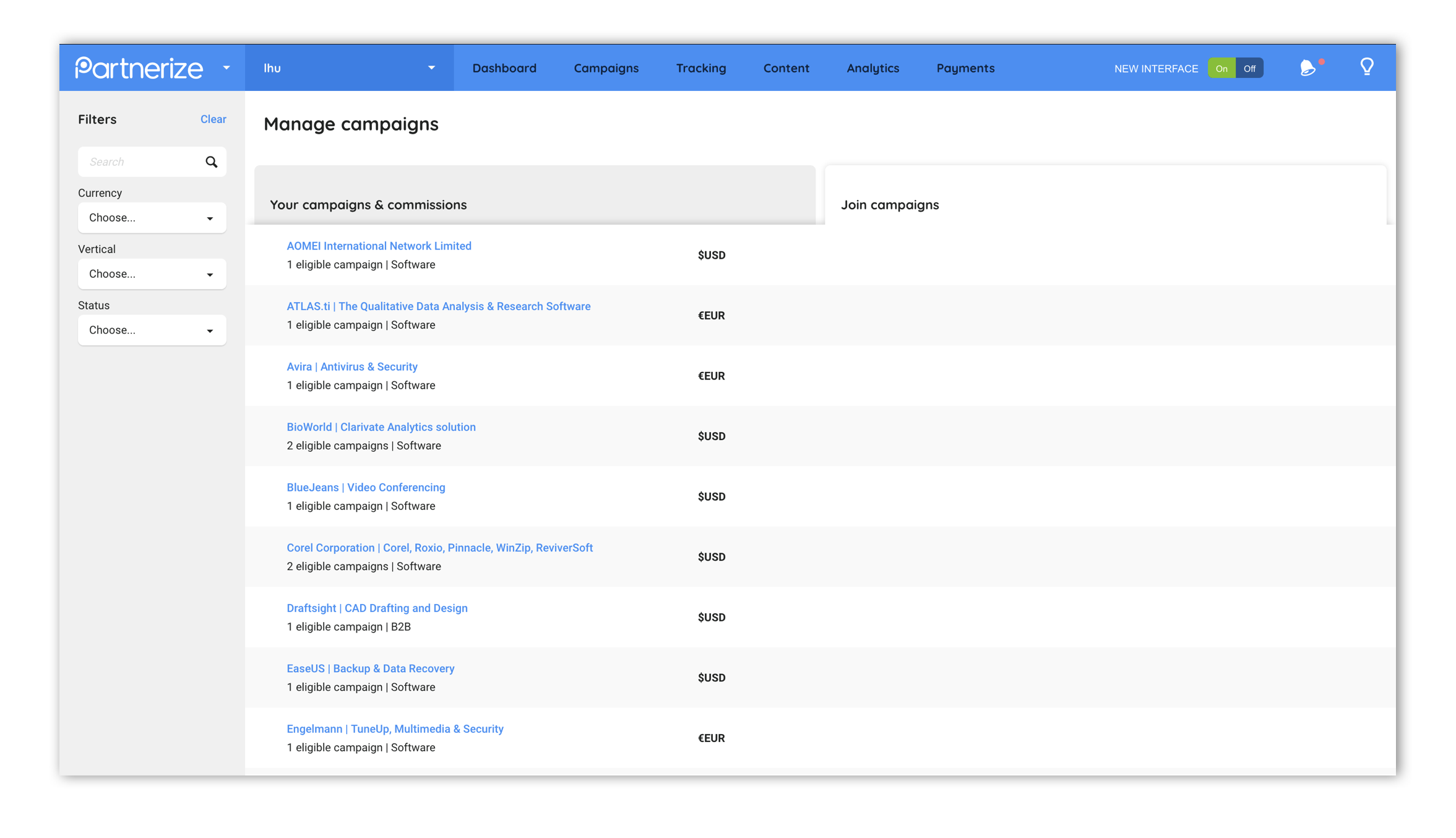Viewport: 1456px width, 838px height.
Task: Open Avira Antivirus & Security link
Action: (351, 366)
